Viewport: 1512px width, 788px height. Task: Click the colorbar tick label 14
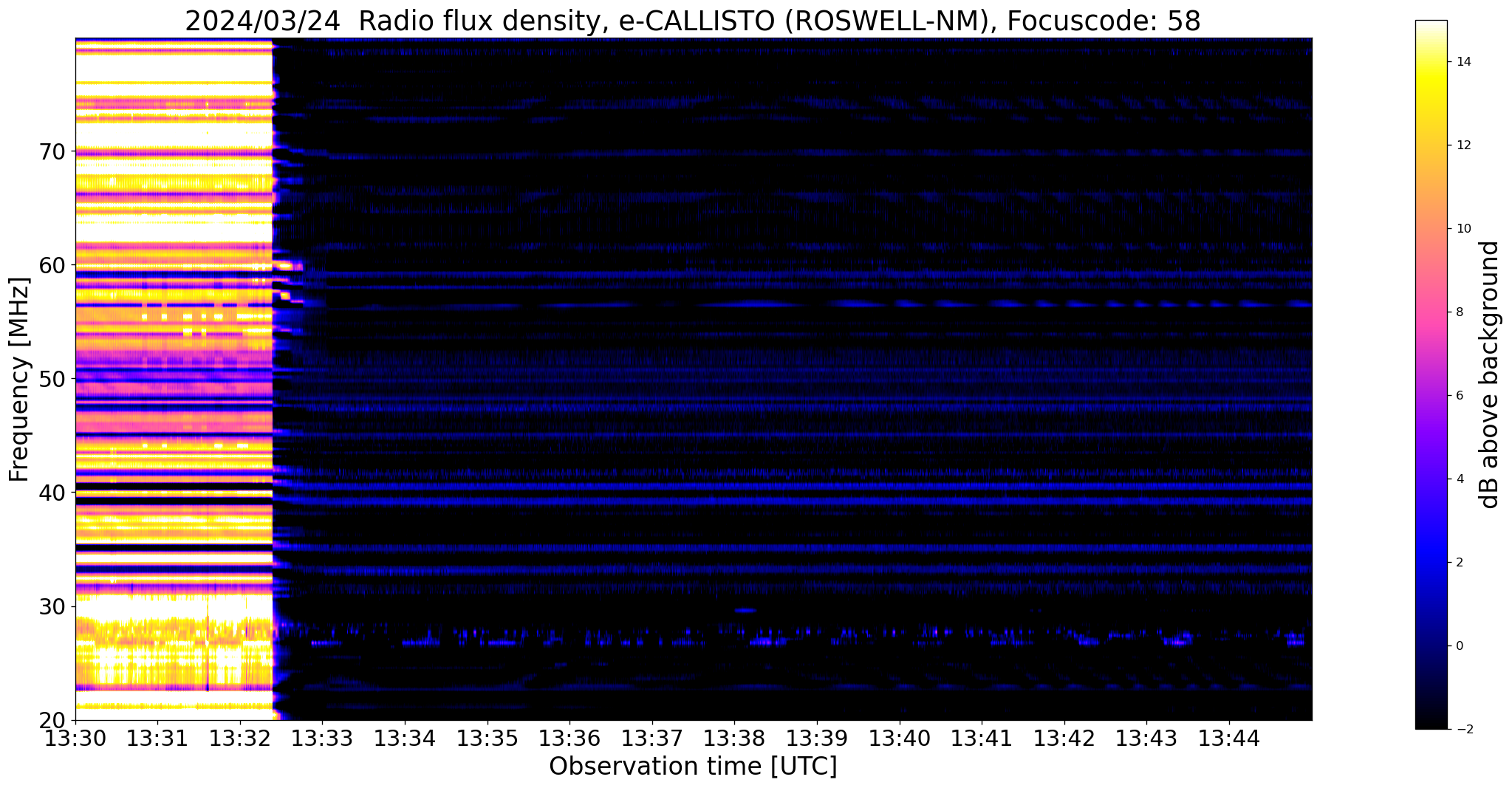[x=1463, y=62]
